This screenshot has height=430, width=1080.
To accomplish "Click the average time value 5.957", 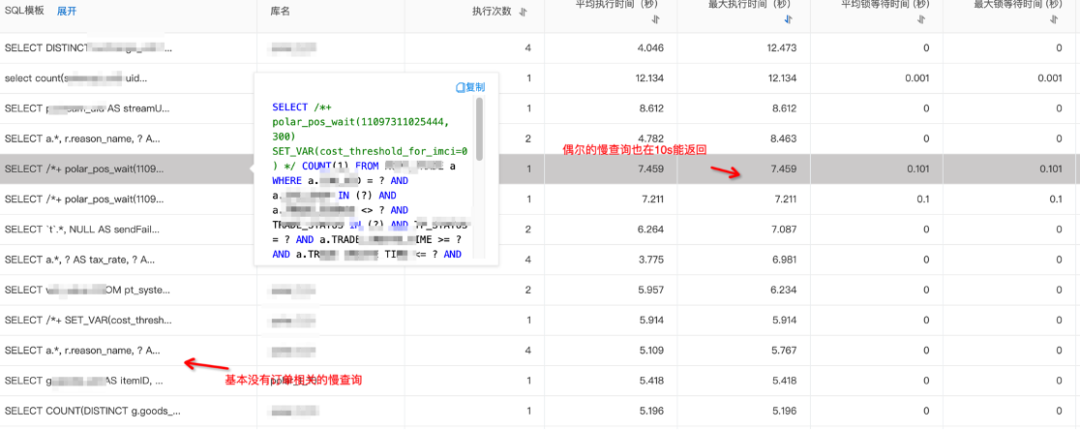I will point(651,290).
